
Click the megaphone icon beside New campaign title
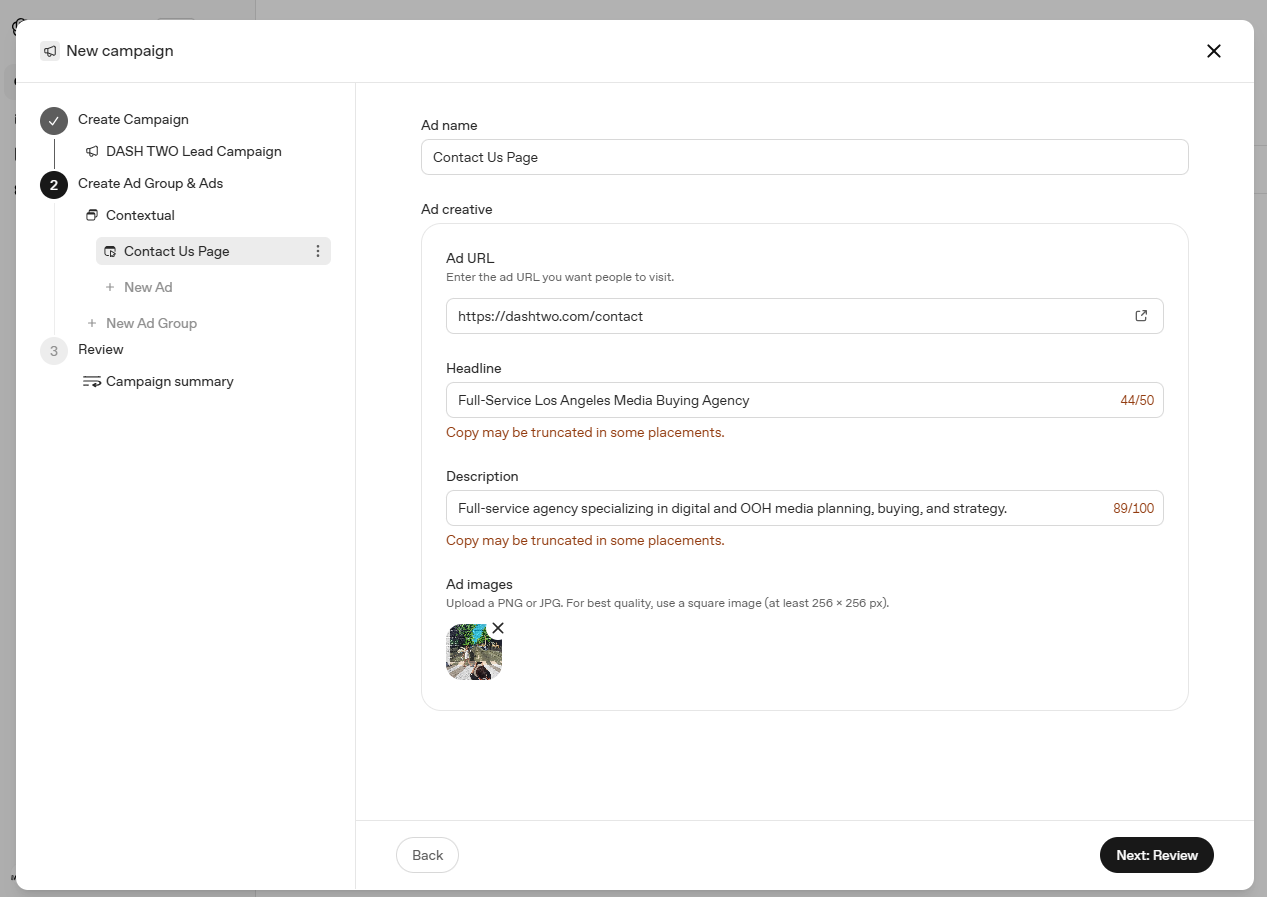tap(50, 51)
